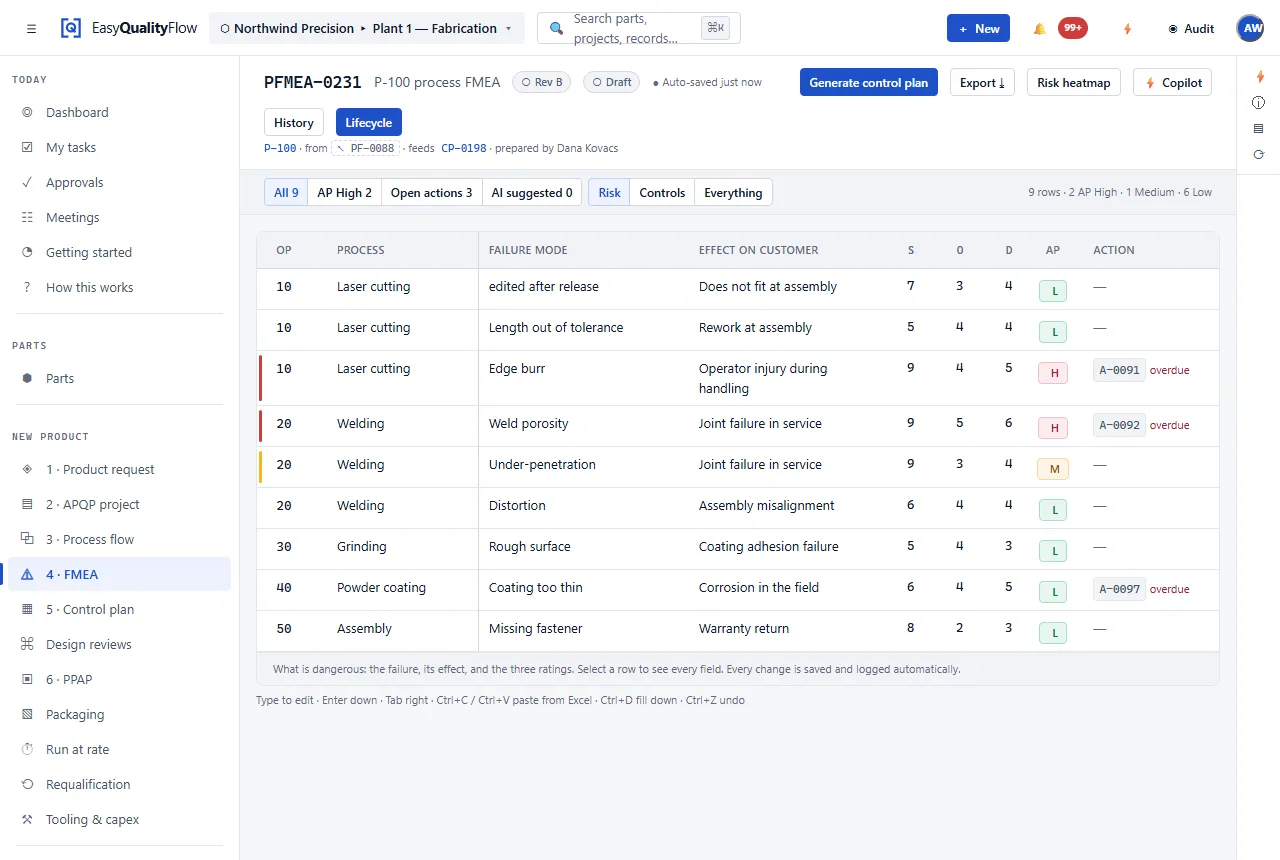Open action A-0091 chip
Viewport: 1280px width, 860px height.
coord(1119,370)
